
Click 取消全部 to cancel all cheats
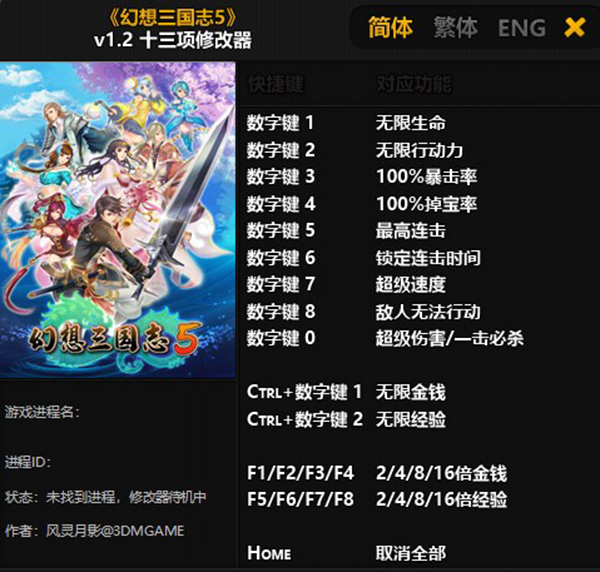(x=411, y=554)
